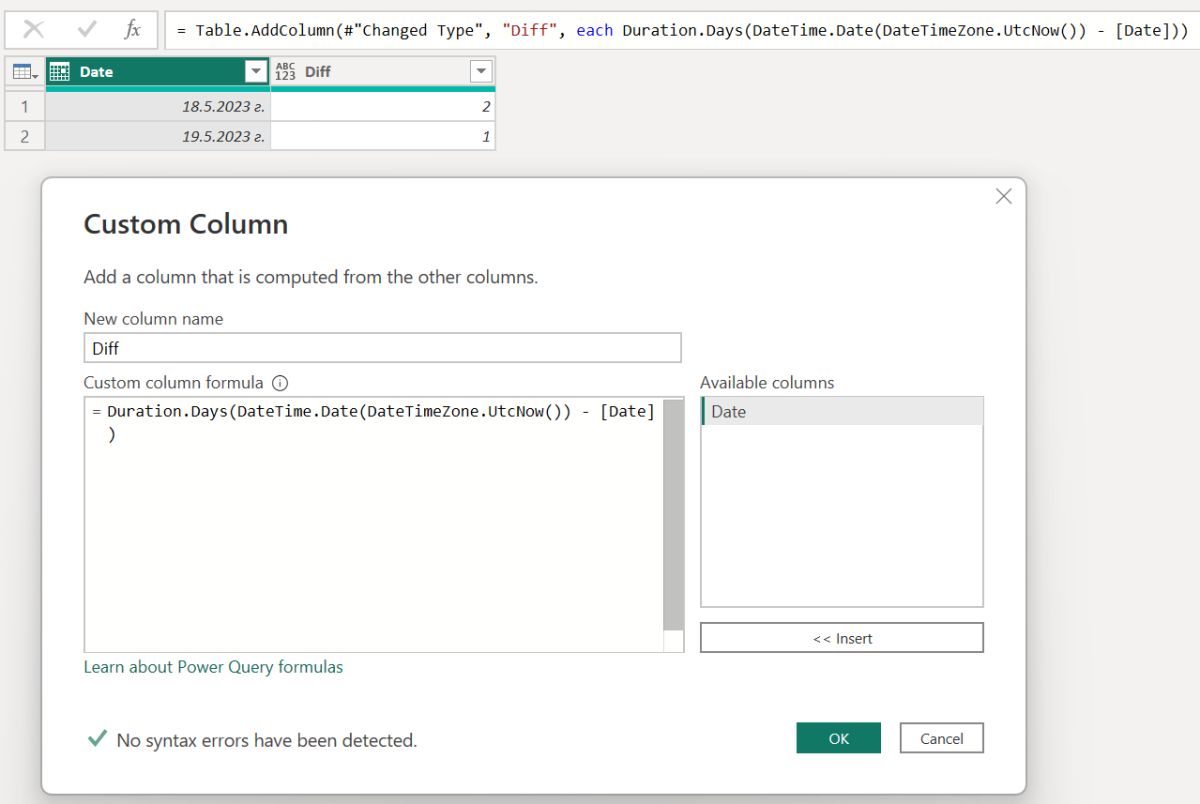The width and height of the screenshot is (1200, 804).
Task: Confirm the formula with checkmark icon
Action: (86, 29)
